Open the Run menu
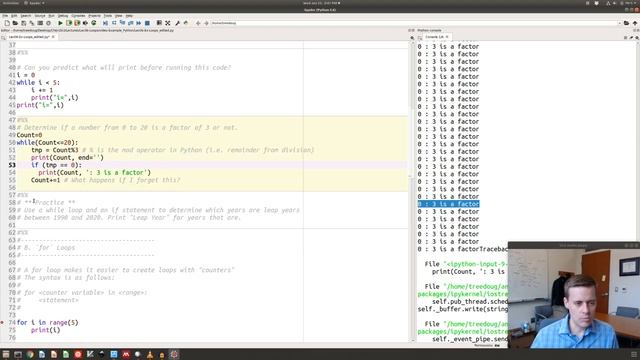The height and width of the screenshot is (360, 640). pos(51,16)
